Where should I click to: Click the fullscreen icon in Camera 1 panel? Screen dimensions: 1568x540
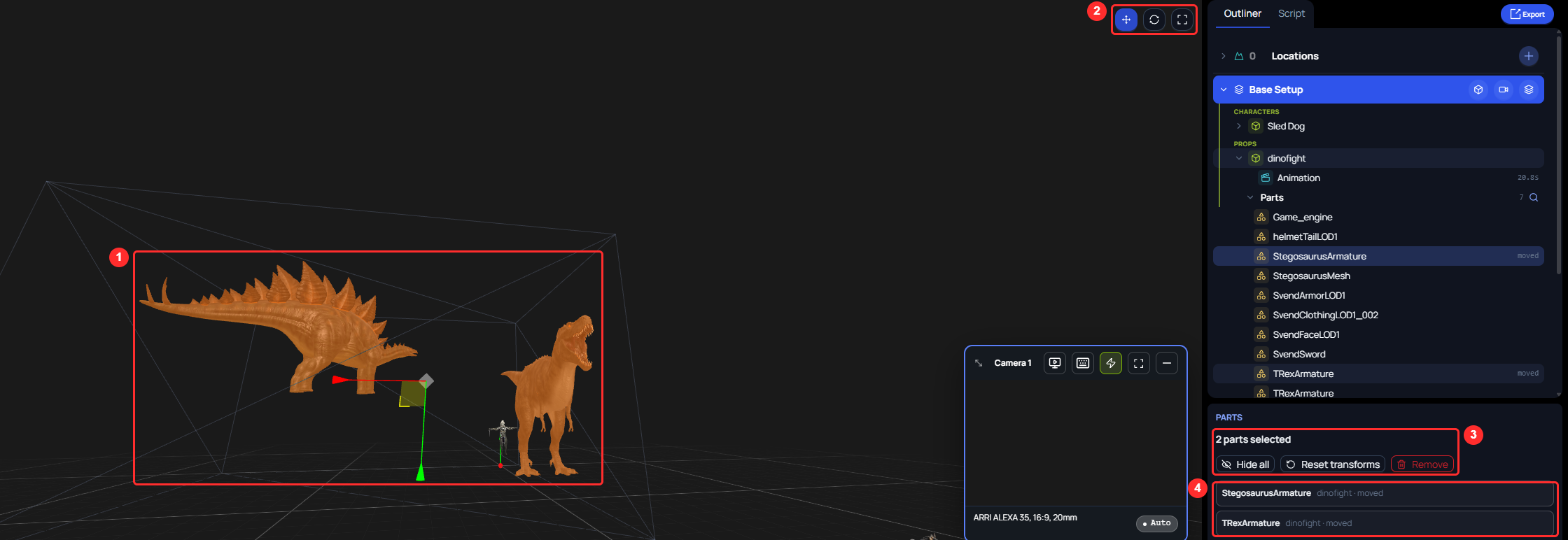(x=1139, y=363)
